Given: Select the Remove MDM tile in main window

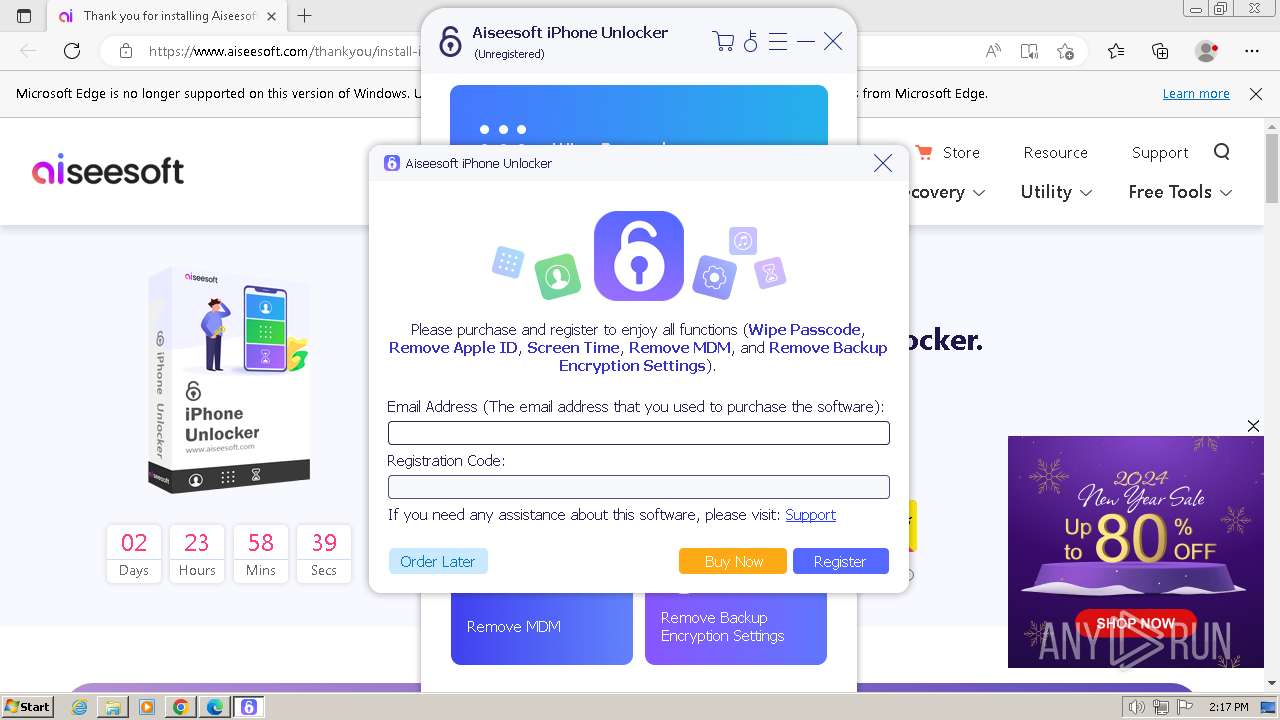Looking at the screenshot, I should tap(542, 628).
